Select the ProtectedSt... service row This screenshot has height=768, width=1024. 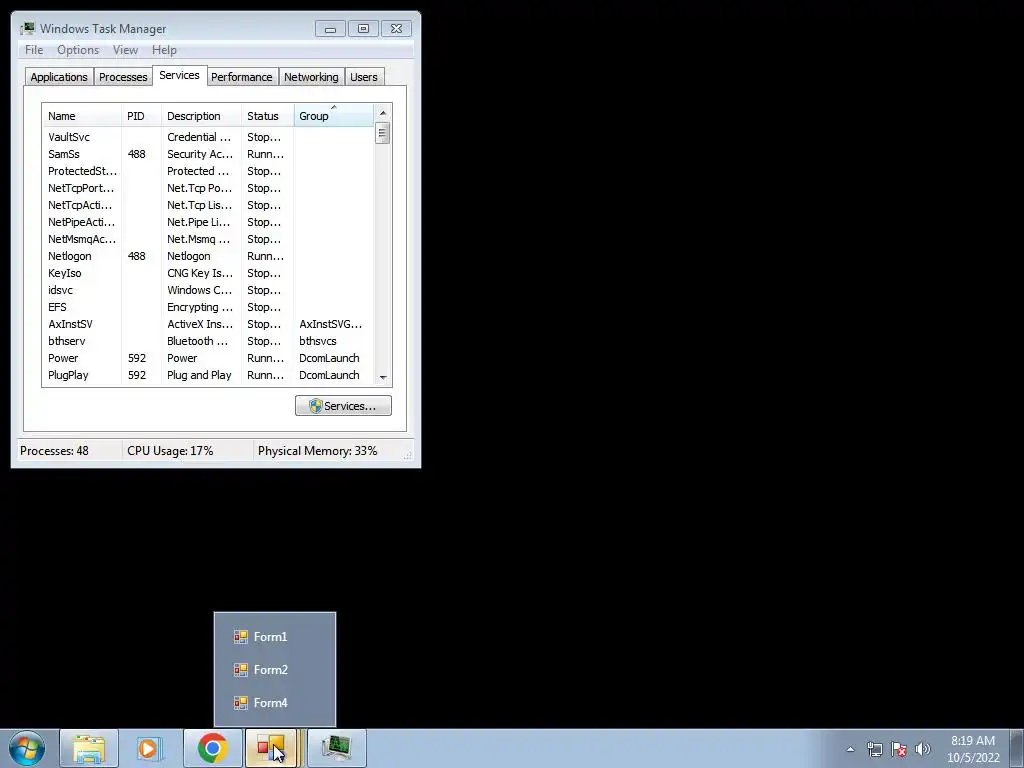pyautogui.click(x=208, y=171)
